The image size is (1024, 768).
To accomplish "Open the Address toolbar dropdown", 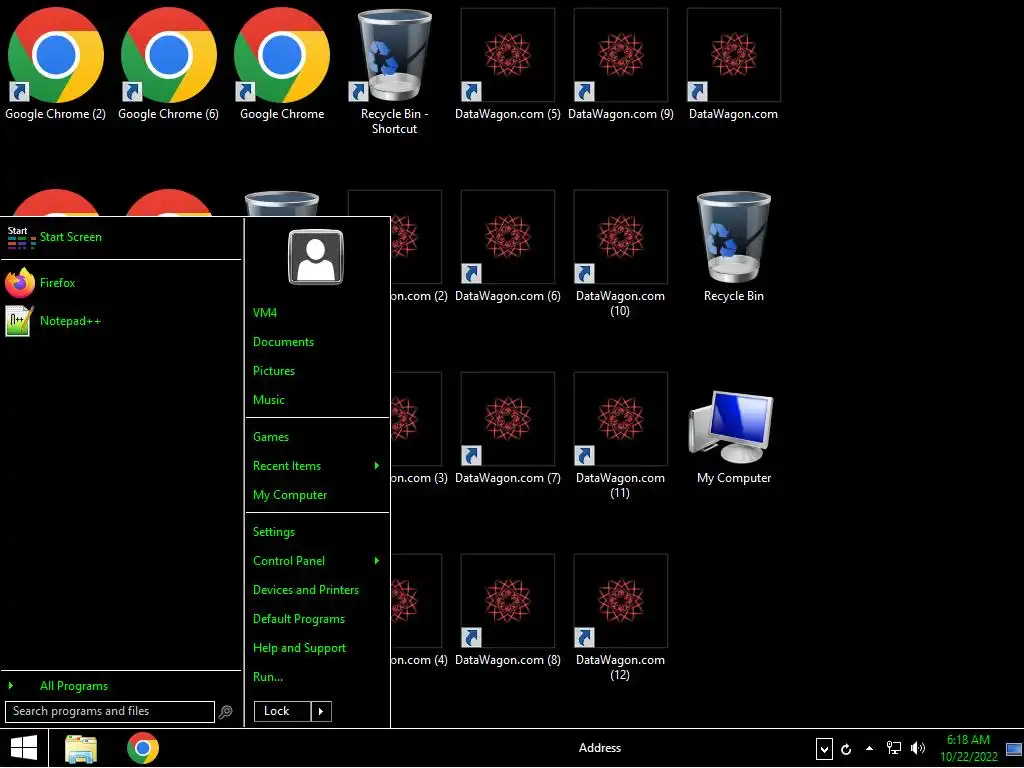I will click(x=824, y=749).
